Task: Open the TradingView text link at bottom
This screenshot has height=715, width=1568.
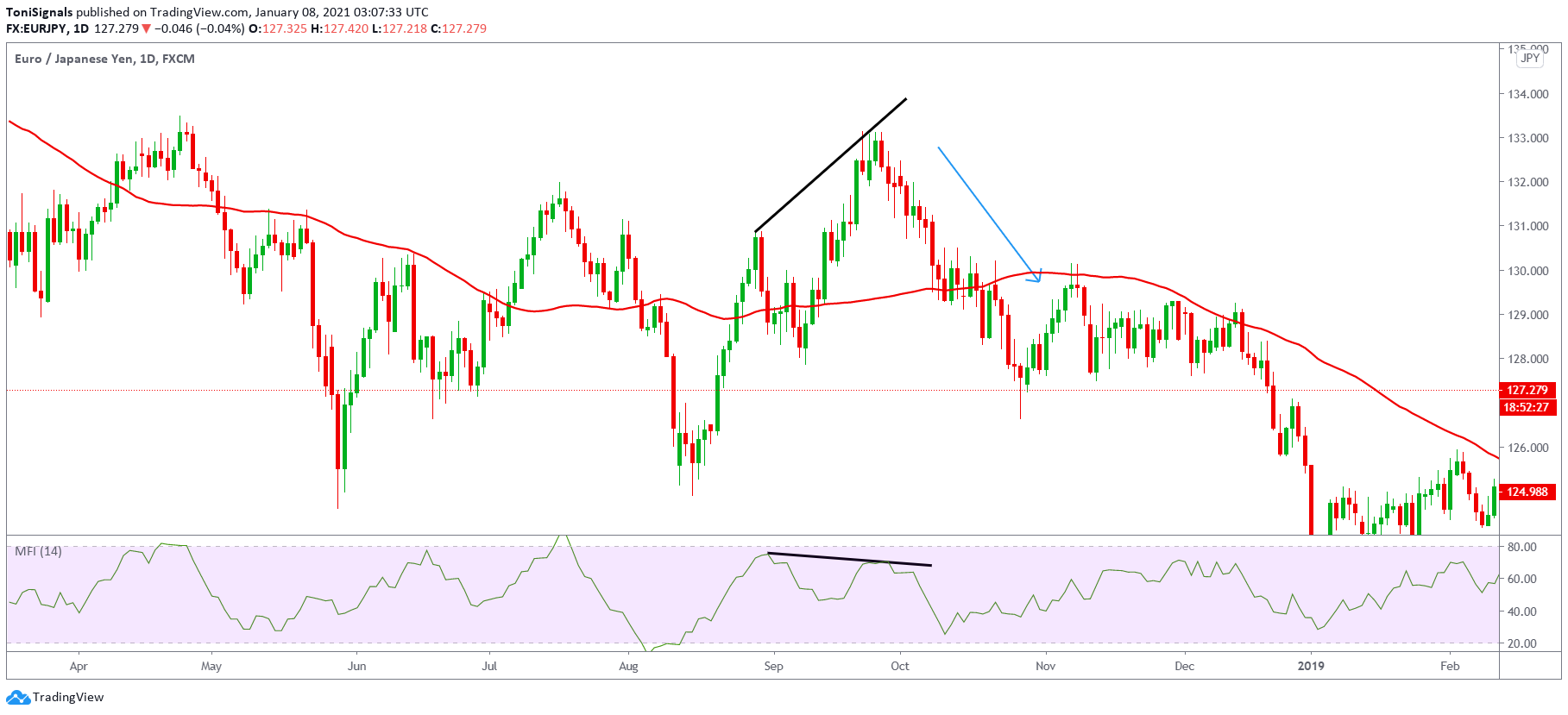Action: (68, 697)
